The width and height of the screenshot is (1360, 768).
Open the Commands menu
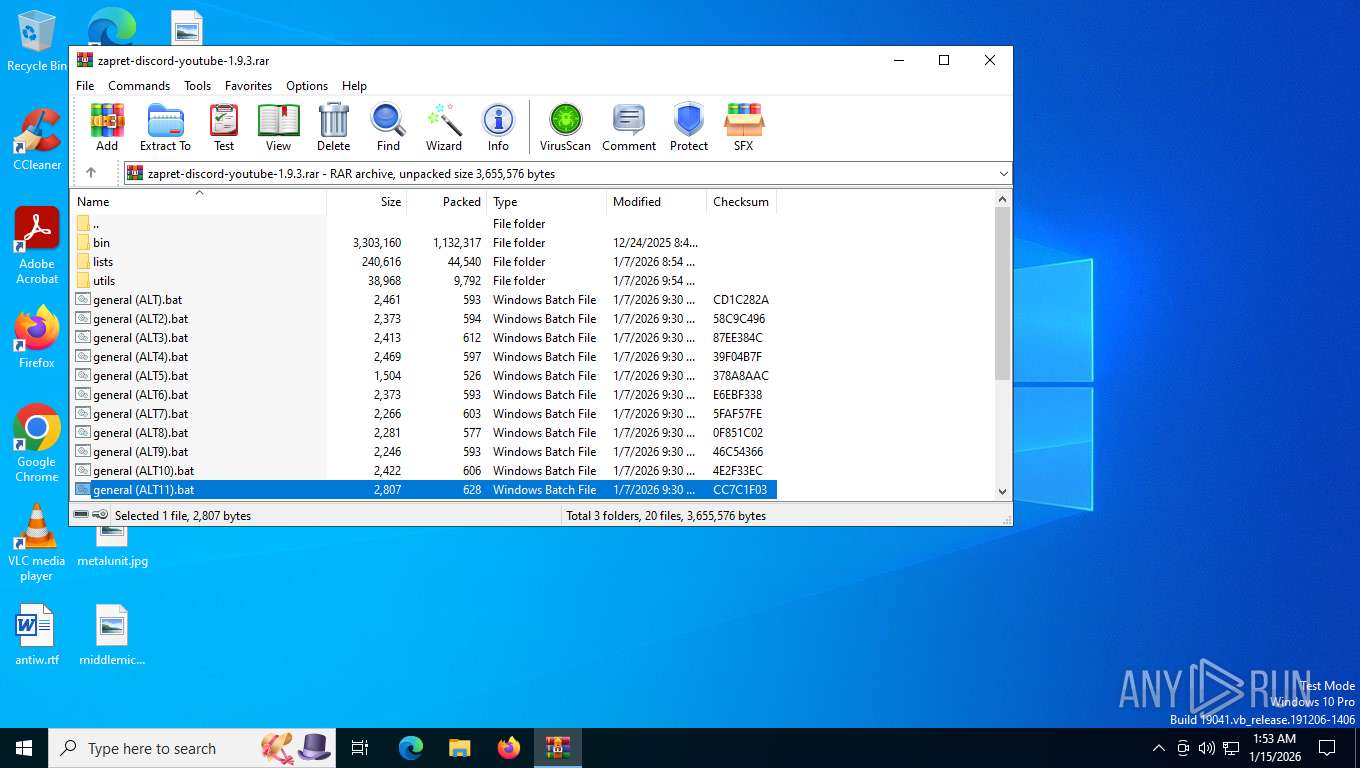(139, 86)
